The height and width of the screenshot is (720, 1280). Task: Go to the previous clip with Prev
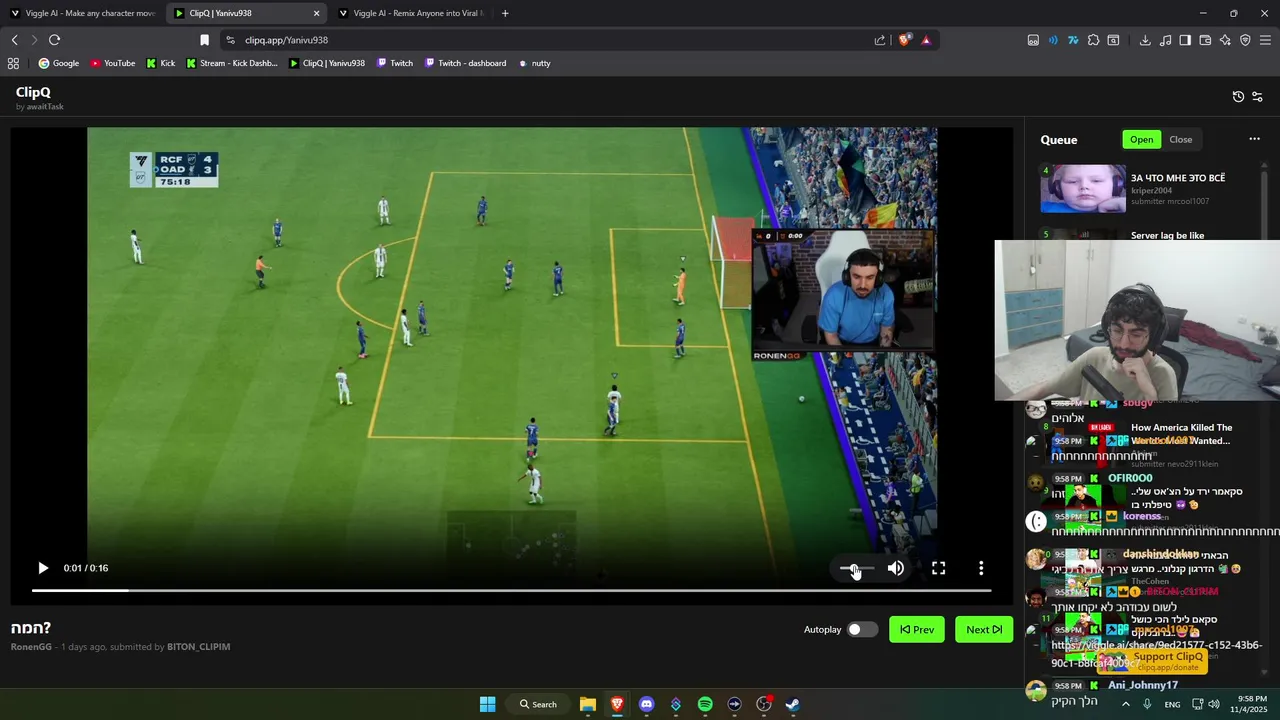917,629
